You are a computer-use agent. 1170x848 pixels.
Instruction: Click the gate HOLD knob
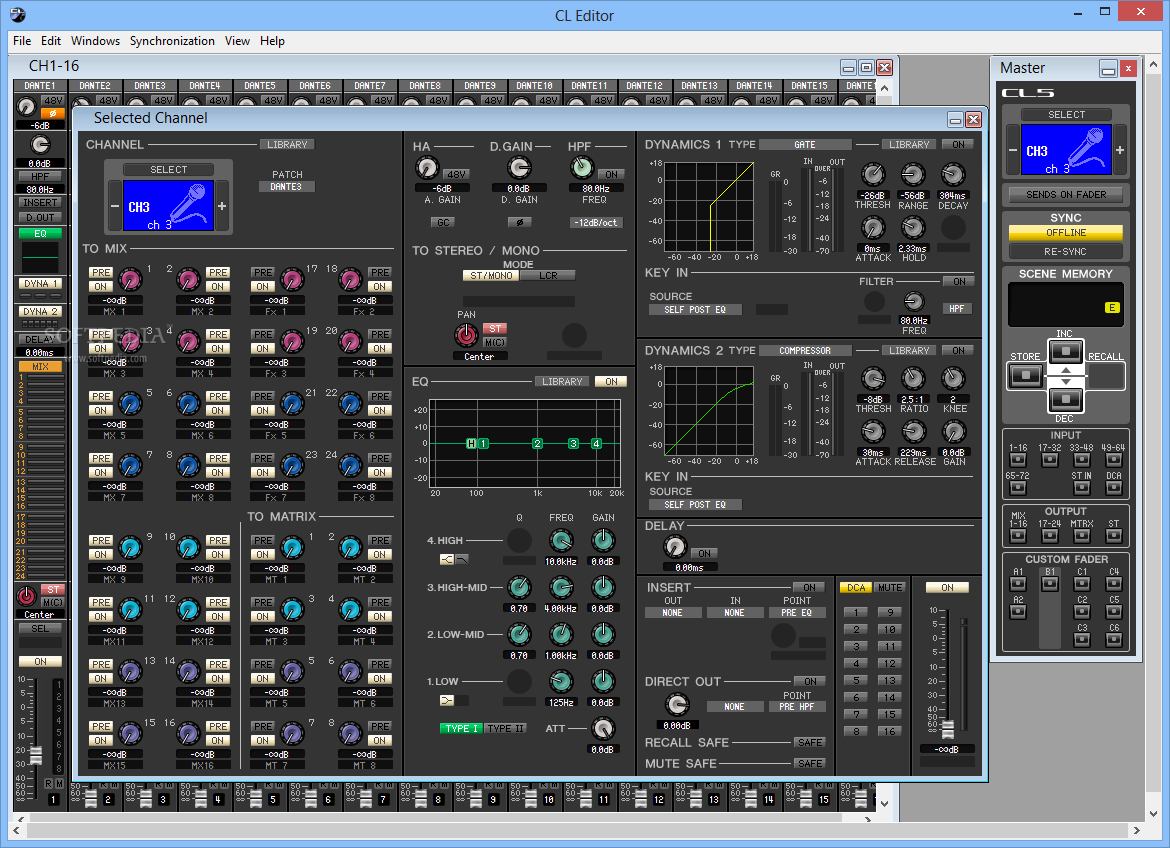click(x=913, y=228)
